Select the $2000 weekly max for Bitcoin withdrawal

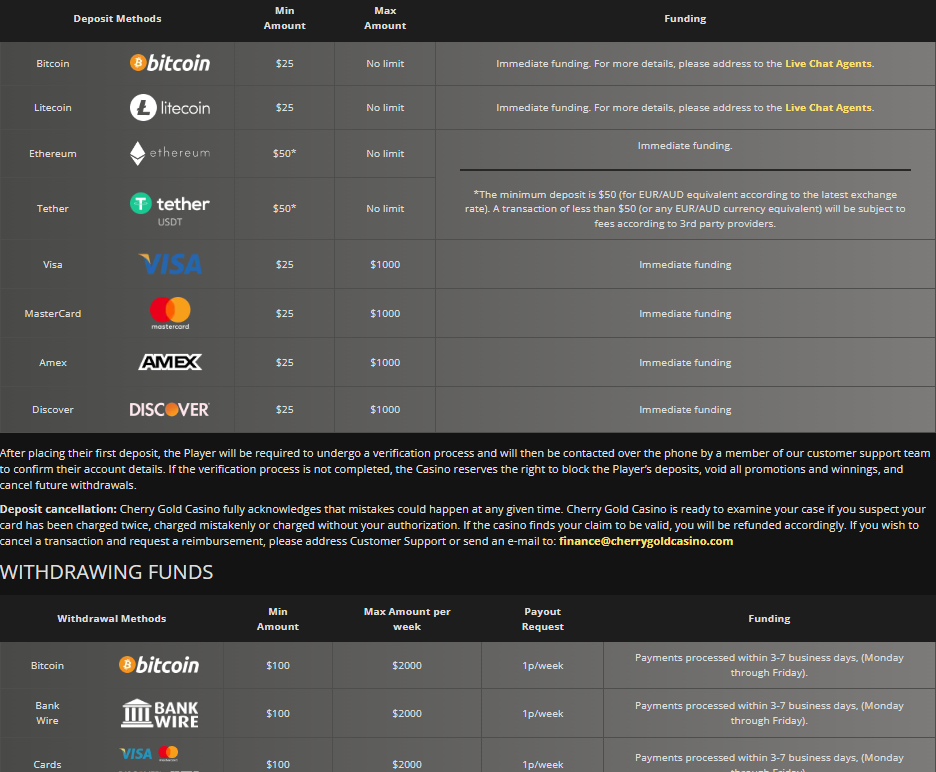(407, 665)
